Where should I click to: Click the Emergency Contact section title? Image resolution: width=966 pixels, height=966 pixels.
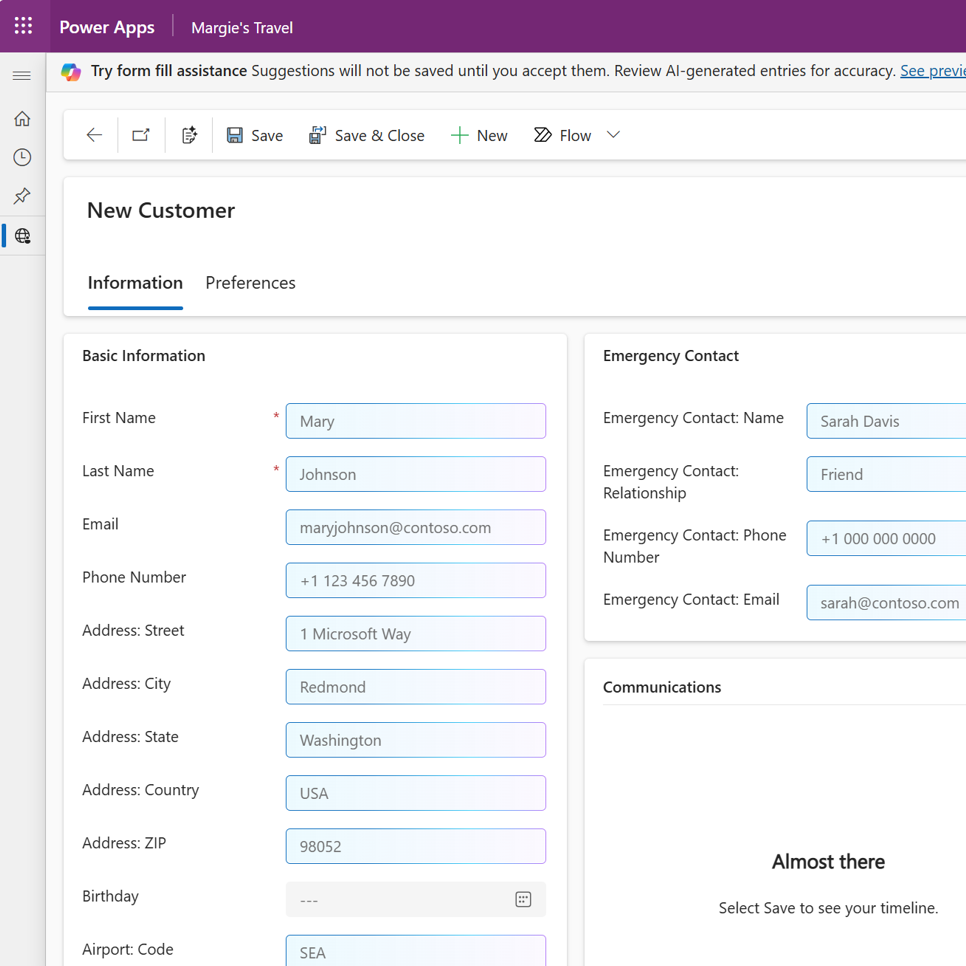[670, 356]
